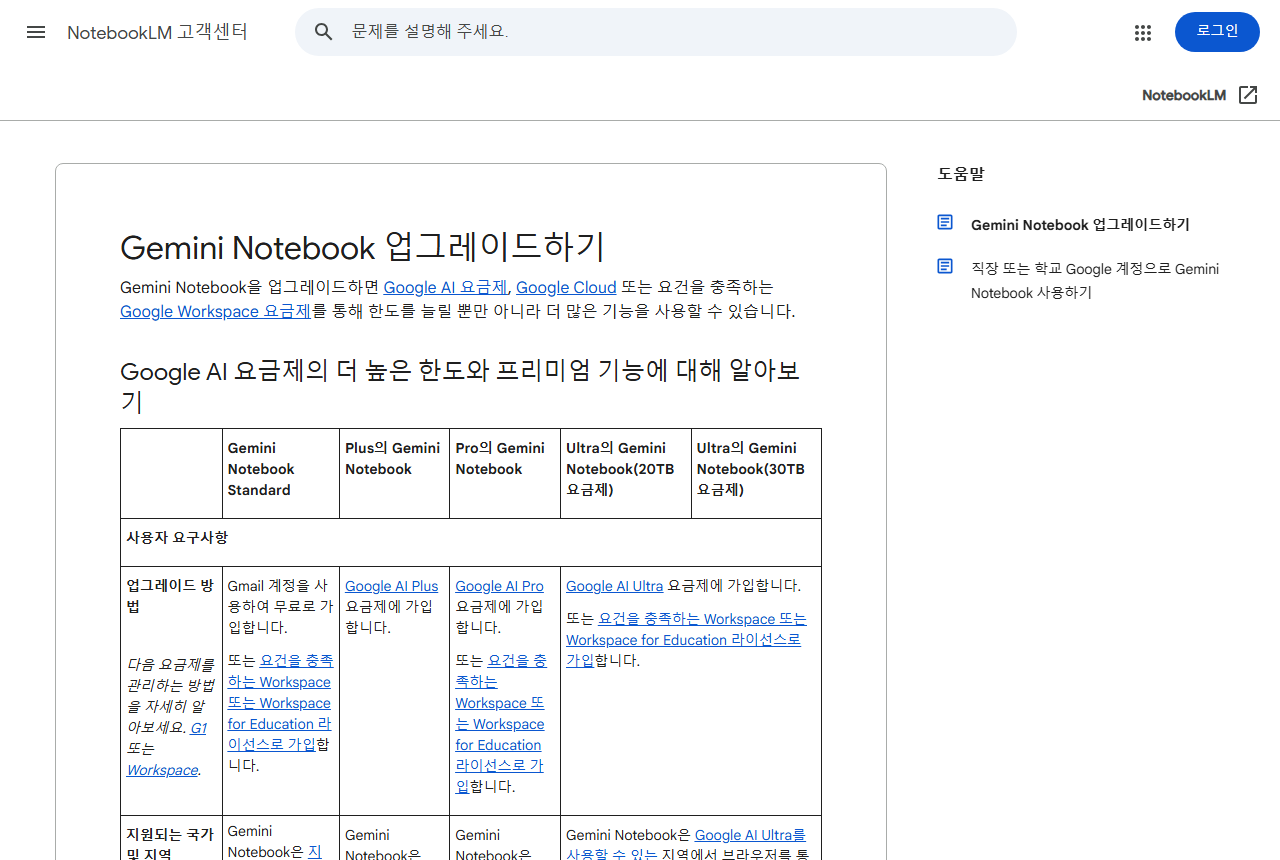1280x860 pixels.
Task: Select sidebar article 'Gemini Notebook 업그레이드하기'
Action: click(1080, 225)
